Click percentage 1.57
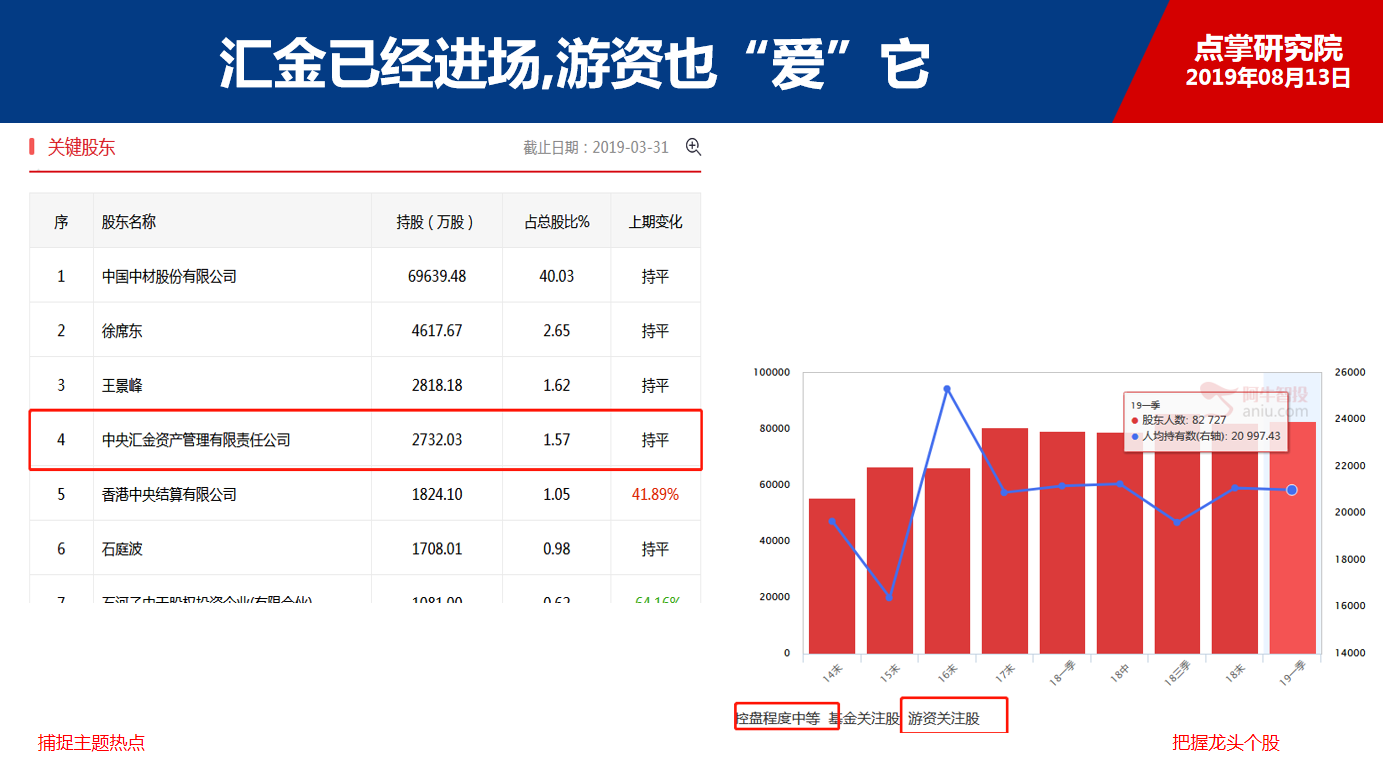The height and width of the screenshot is (764, 1383). [557, 440]
